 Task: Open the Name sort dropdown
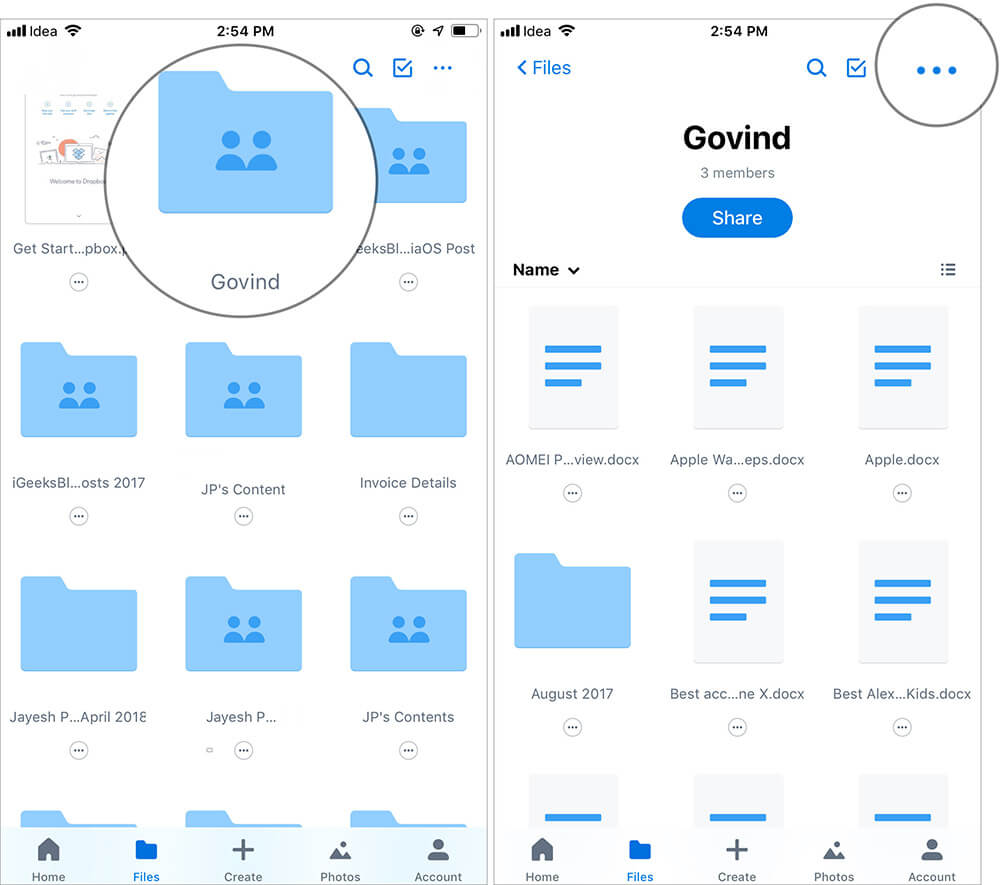[x=546, y=270]
